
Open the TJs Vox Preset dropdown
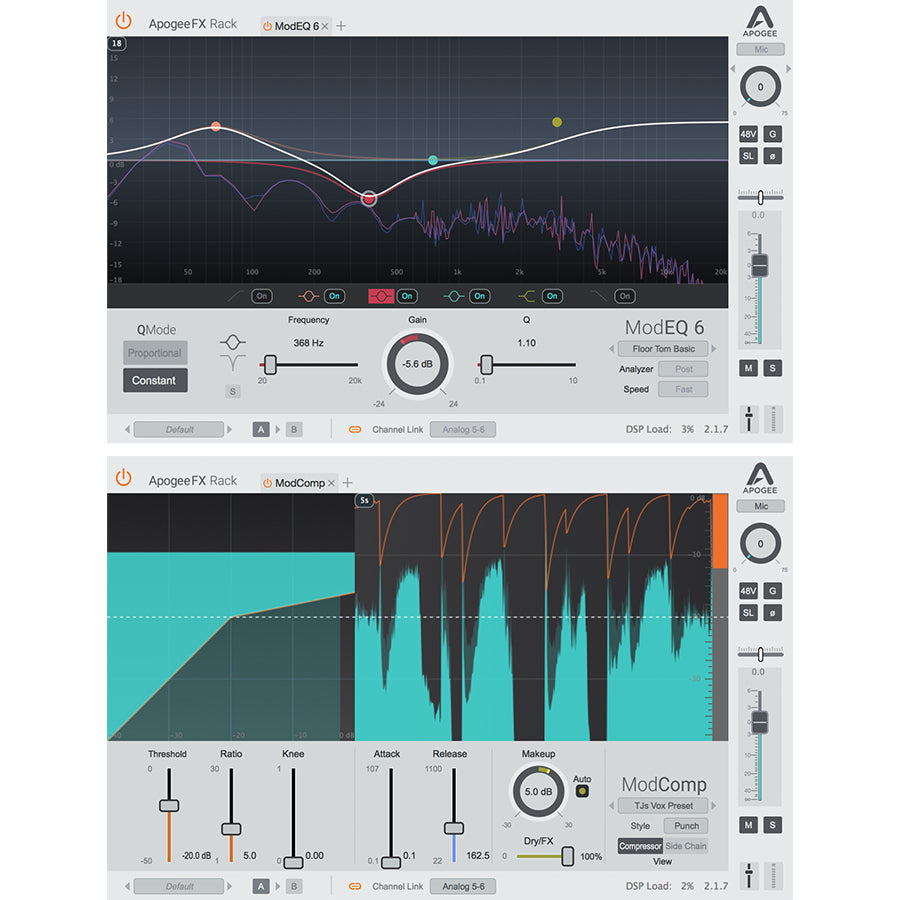pyautogui.click(x=663, y=805)
